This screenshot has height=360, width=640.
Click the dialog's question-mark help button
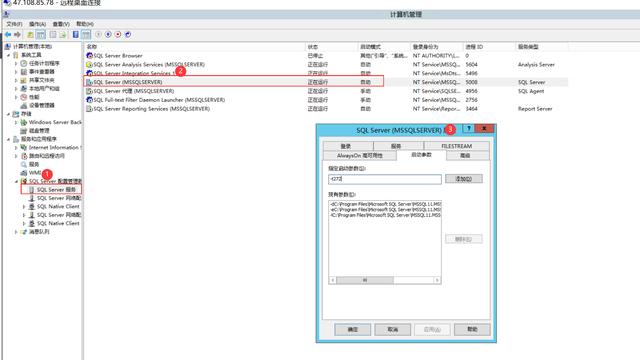(x=469, y=129)
